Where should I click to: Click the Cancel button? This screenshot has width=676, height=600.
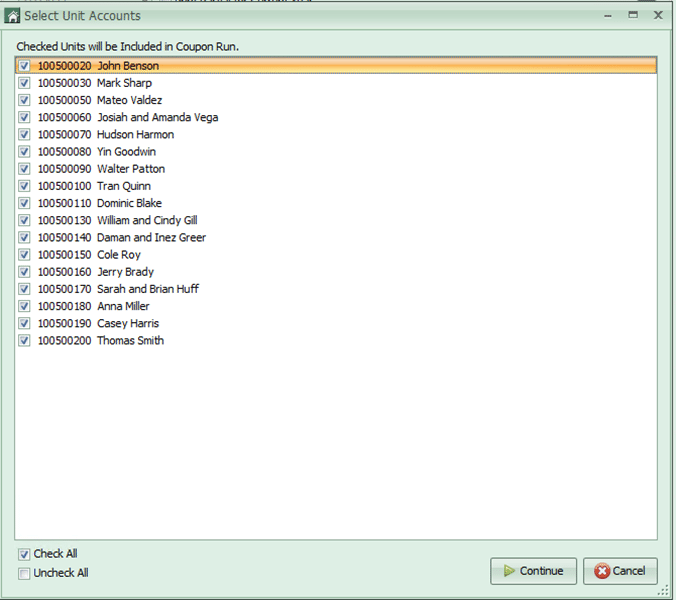click(x=620, y=571)
